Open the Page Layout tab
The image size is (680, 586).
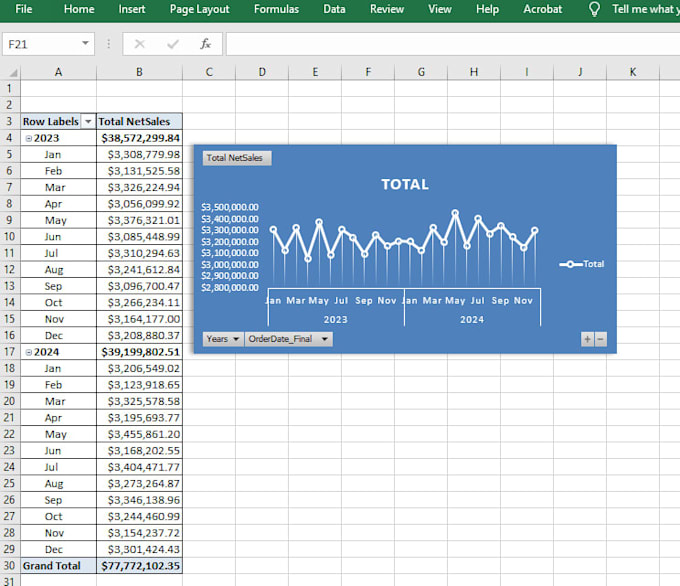coord(199,9)
